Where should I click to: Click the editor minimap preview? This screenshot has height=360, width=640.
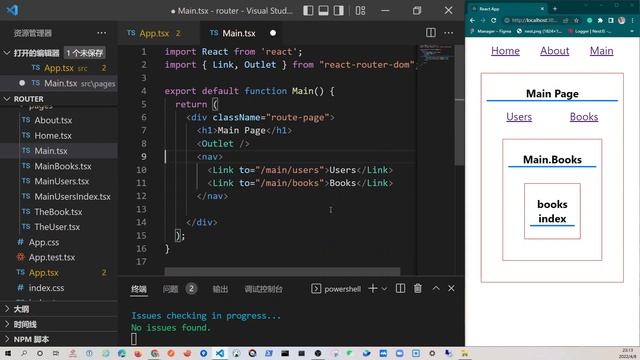436,53
